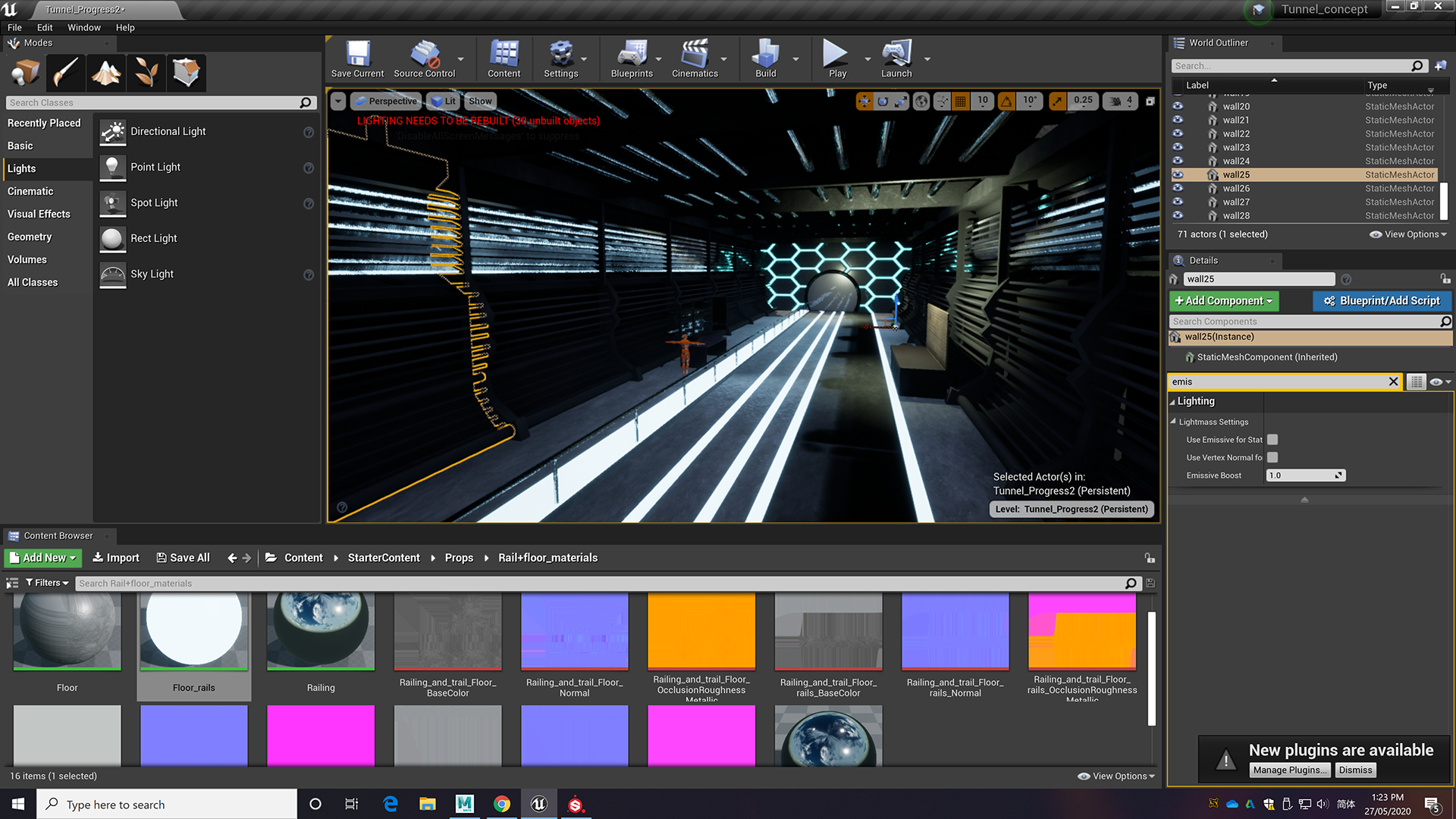Viewport: 1456px width, 819px height.
Task: Open the Perspective viewport type dropdown
Action: click(385, 101)
